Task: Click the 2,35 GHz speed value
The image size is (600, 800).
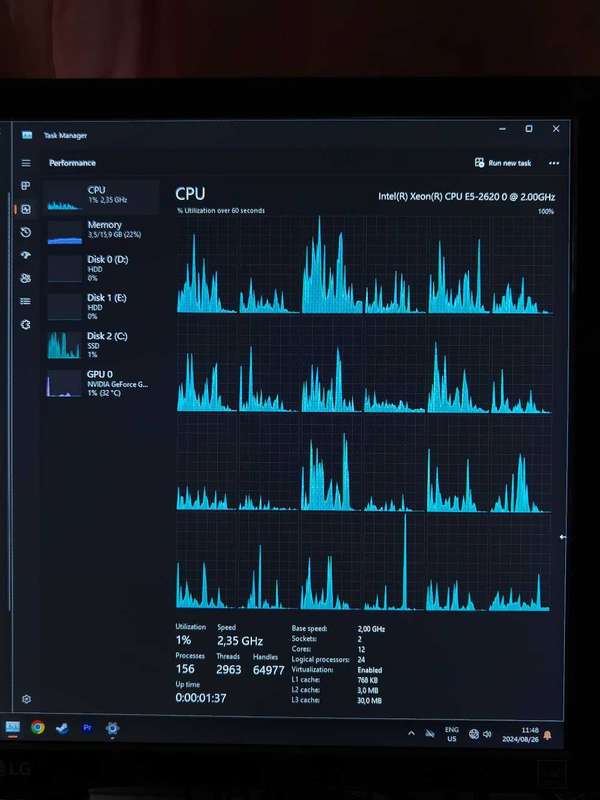Action: (x=240, y=641)
